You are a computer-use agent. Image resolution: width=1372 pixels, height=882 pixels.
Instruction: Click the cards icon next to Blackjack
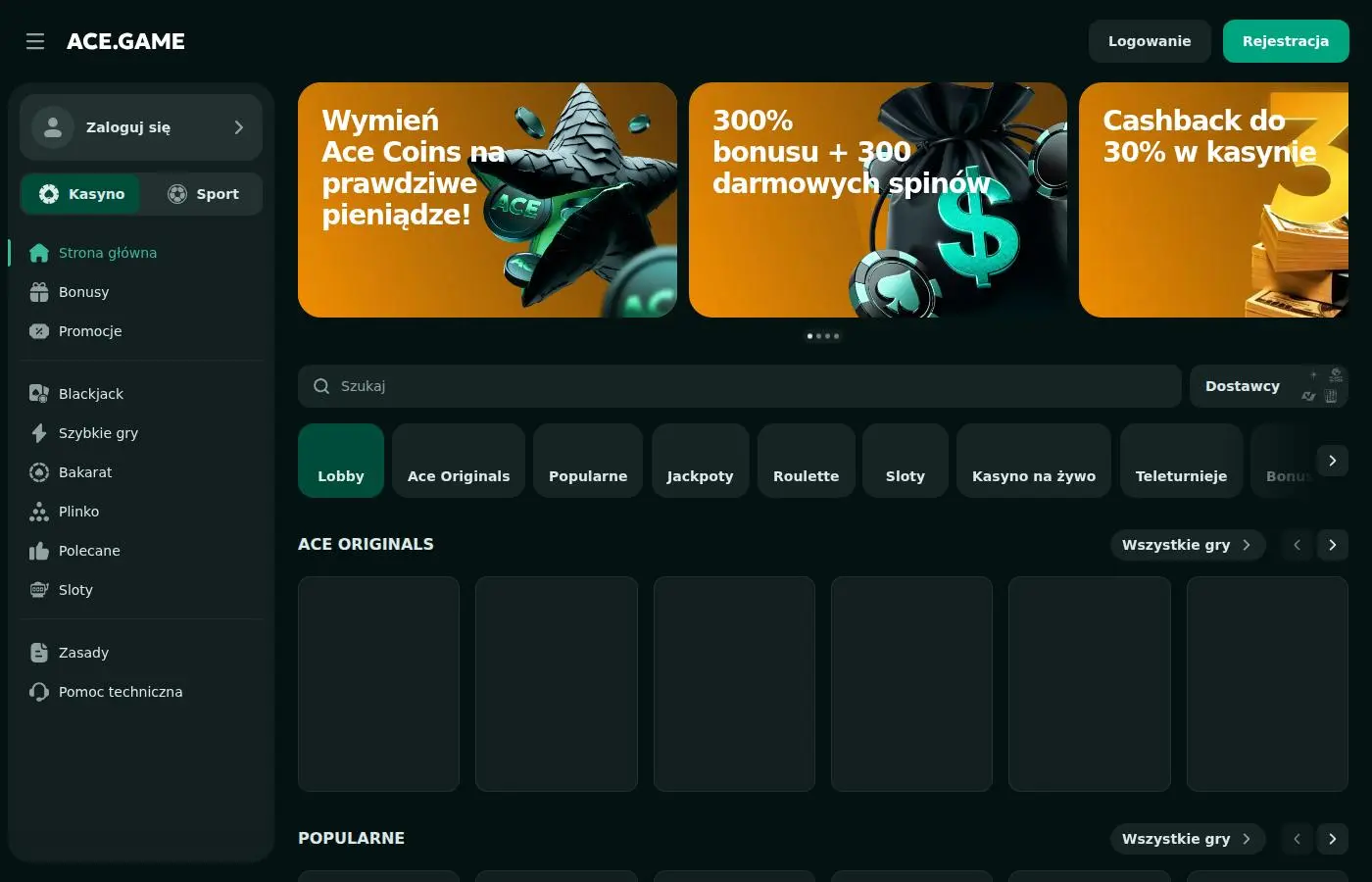tap(39, 394)
